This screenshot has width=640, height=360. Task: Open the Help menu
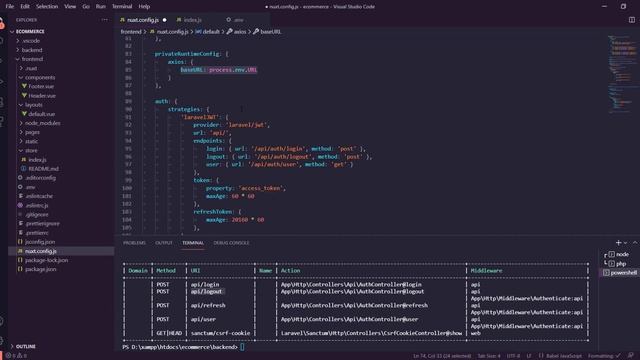[x=144, y=7]
